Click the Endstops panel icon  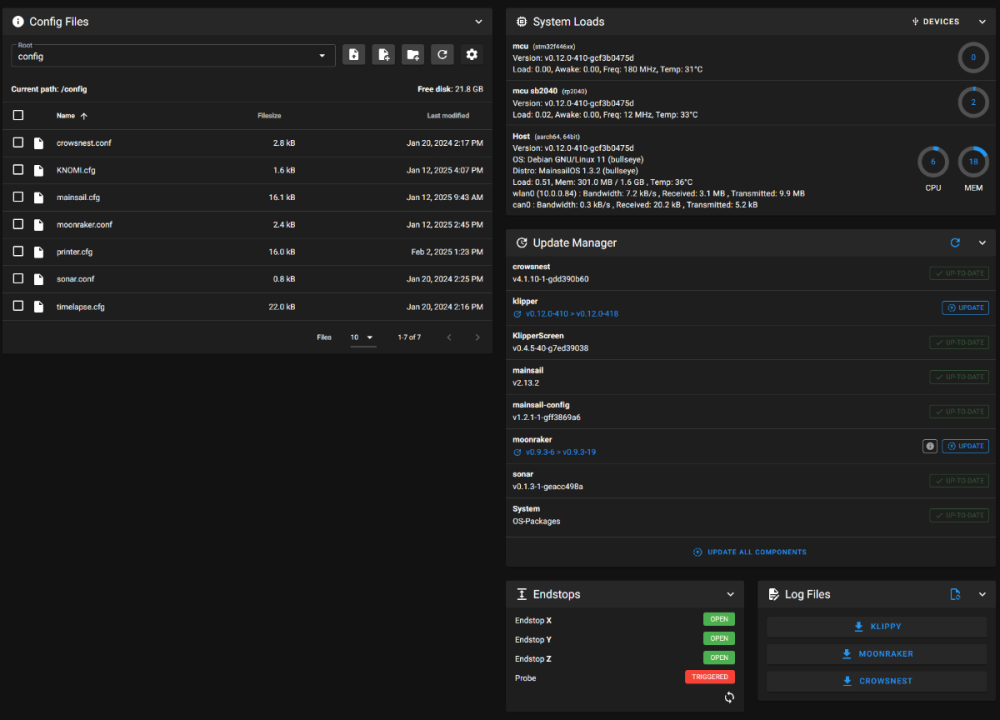(522, 594)
